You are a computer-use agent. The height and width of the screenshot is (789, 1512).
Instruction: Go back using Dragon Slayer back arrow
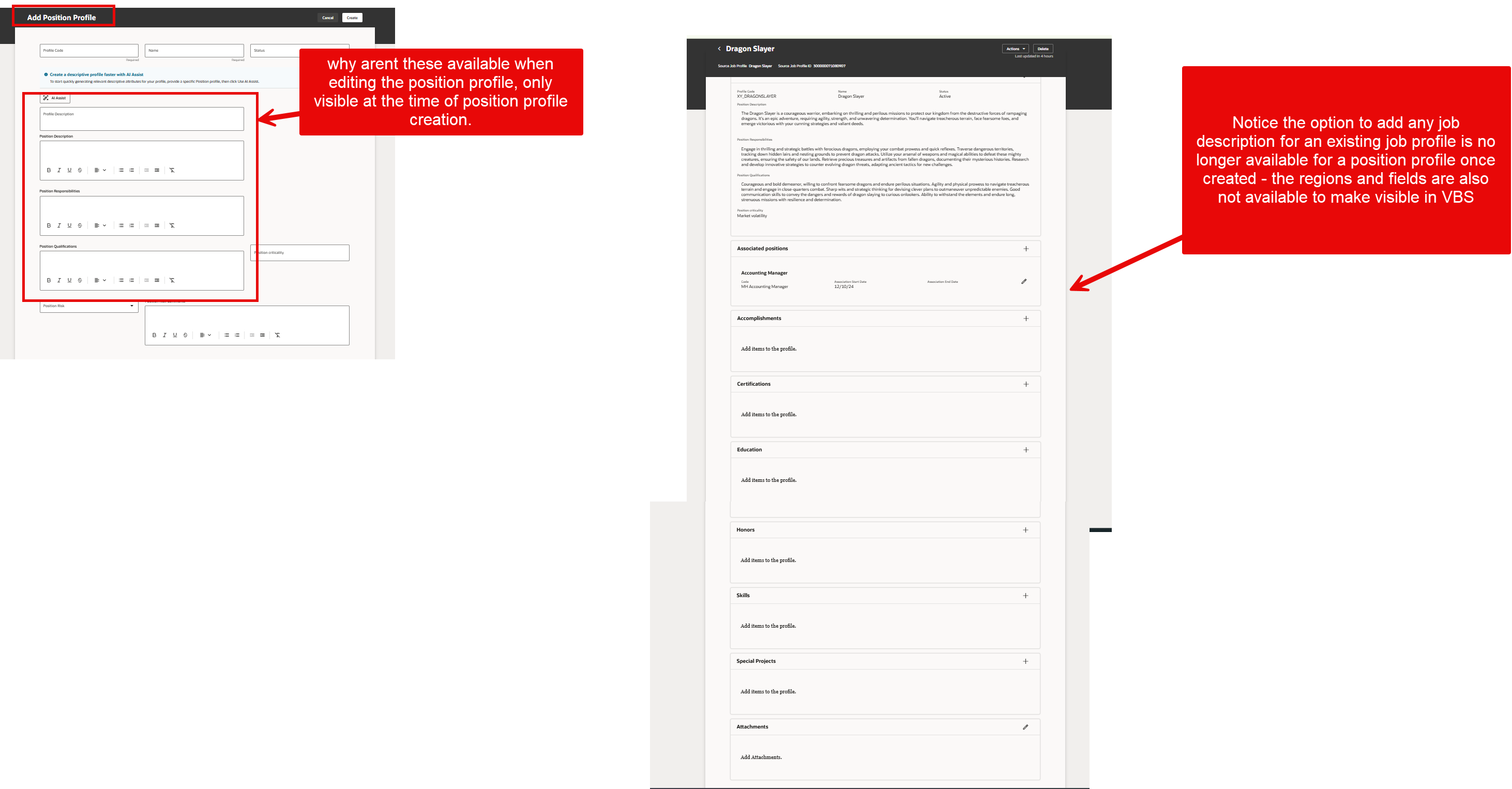point(719,49)
